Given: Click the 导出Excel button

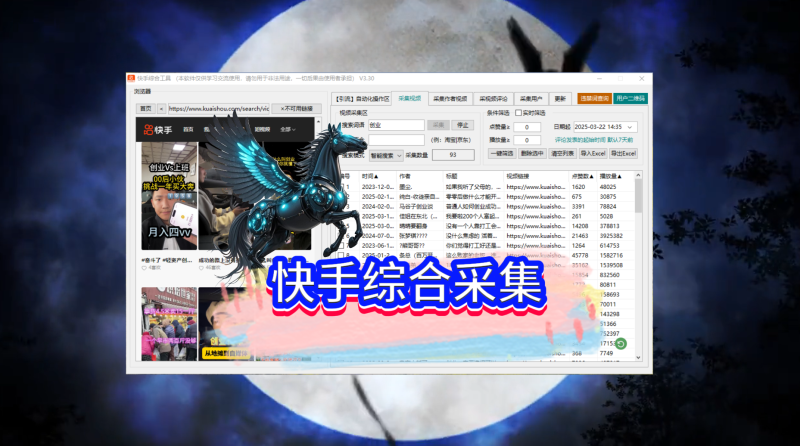Looking at the screenshot, I should [x=623, y=154].
